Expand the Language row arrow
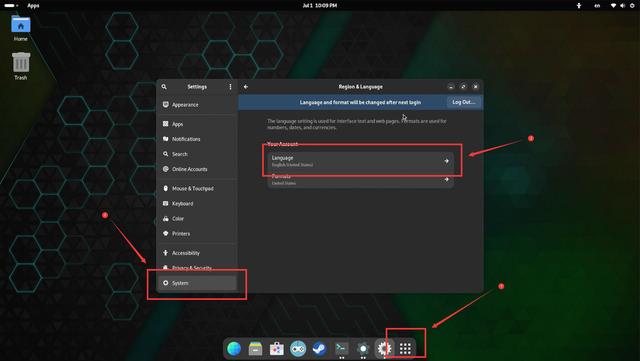 tap(447, 161)
